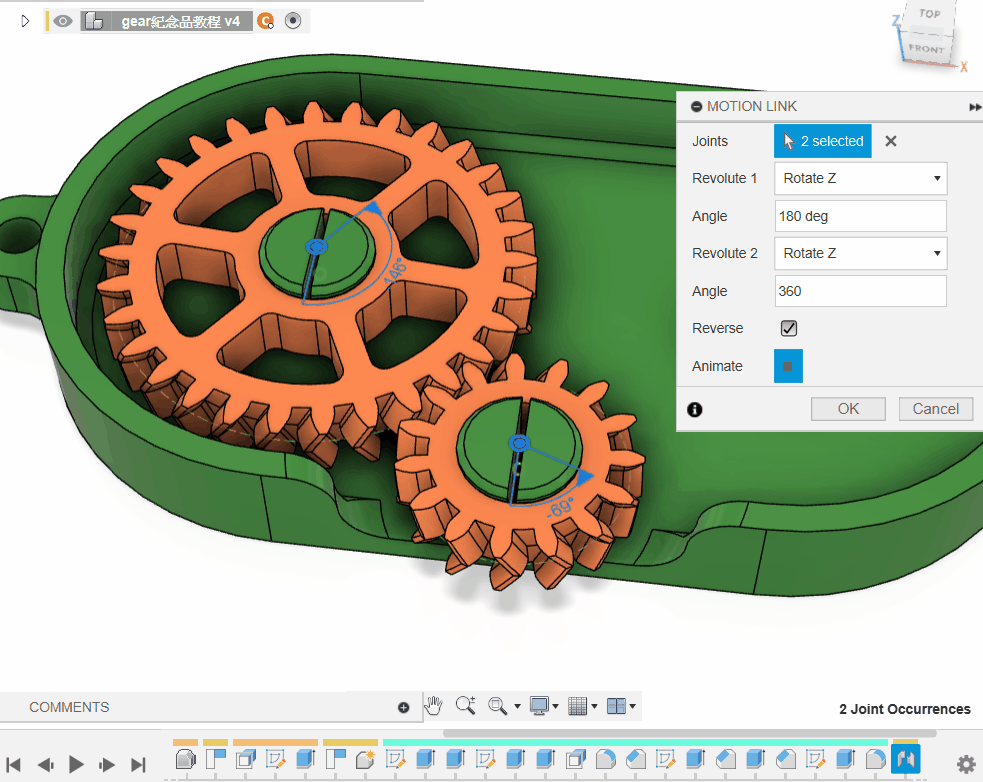
Task: Clear the joints selection with X
Action: coord(891,141)
